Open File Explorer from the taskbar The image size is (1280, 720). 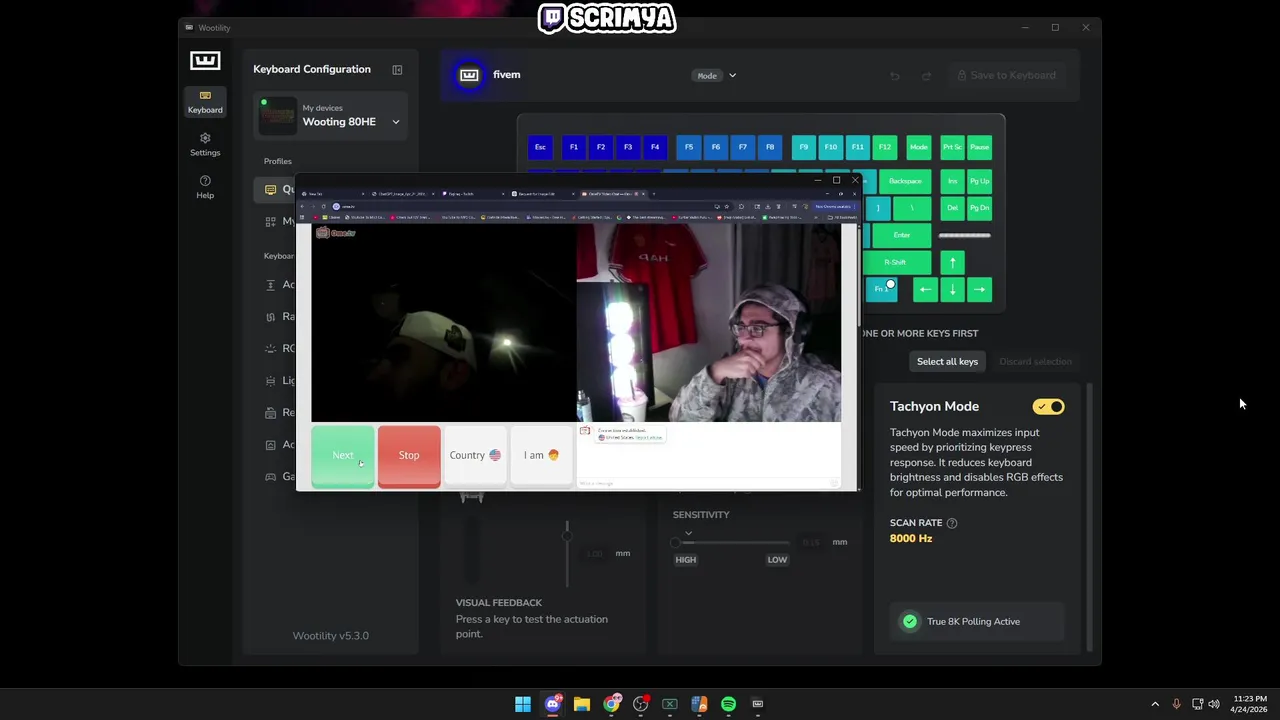(582, 704)
